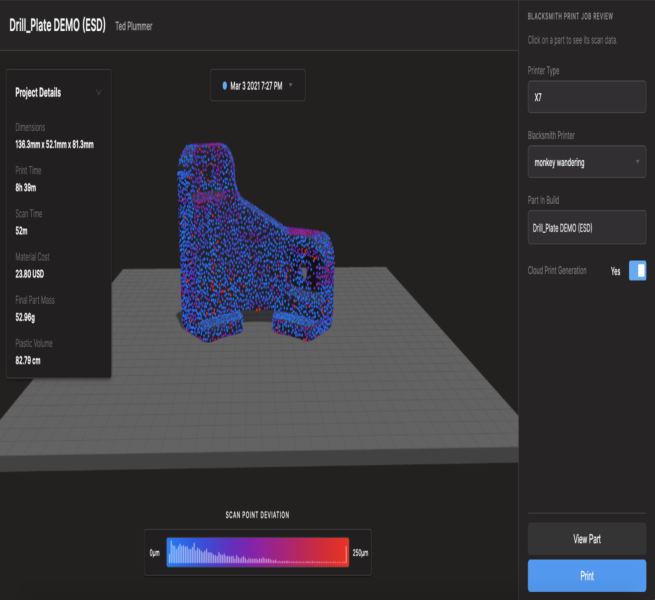Open the Blacksmith Printer dropdown
655x600 pixels.
586,161
